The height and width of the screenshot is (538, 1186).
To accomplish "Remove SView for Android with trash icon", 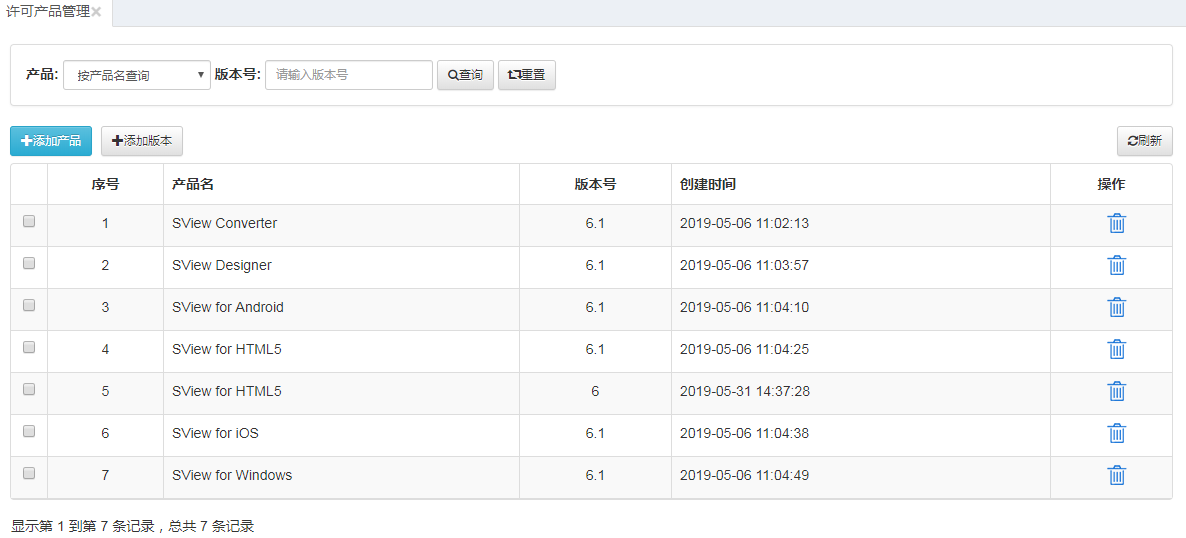I will click(x=1116, y=307).
